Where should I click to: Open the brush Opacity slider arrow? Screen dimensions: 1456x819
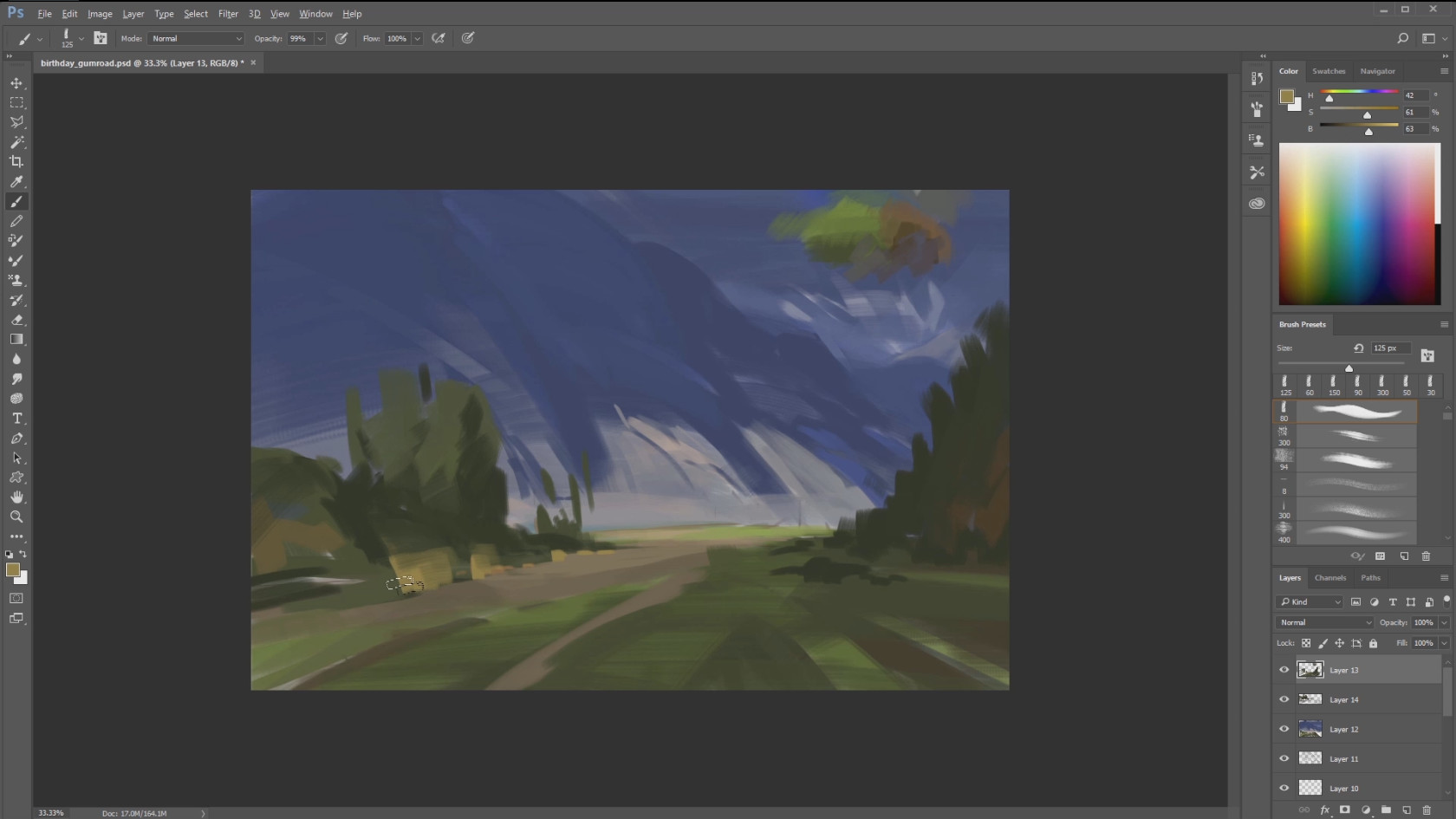click(x=320, y=38)
